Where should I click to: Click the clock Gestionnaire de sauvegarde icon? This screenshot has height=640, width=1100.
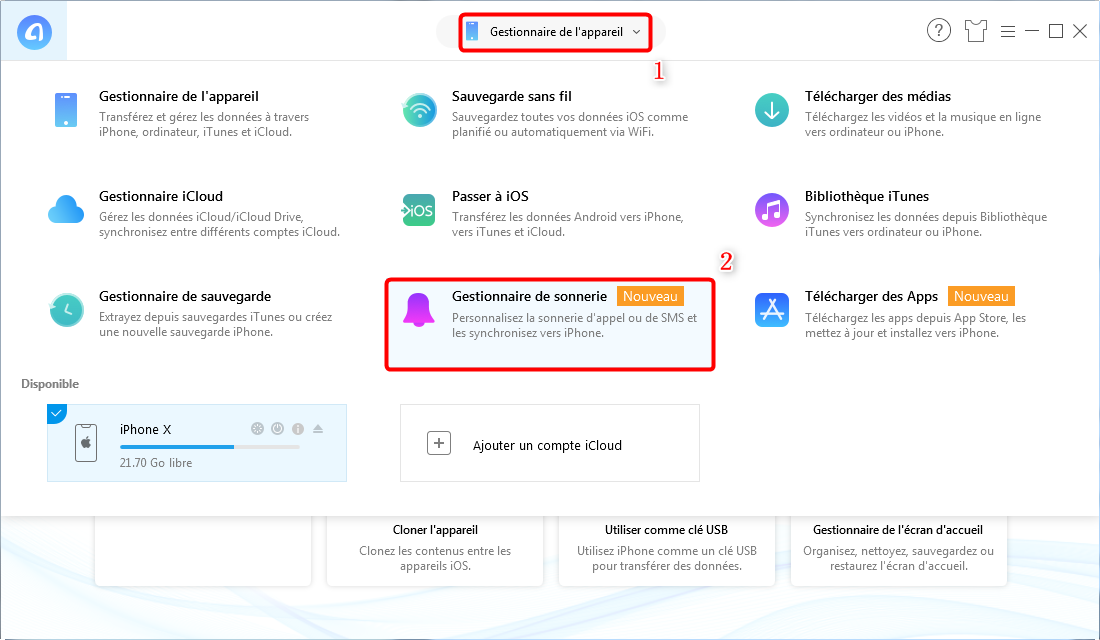(67, 309)
